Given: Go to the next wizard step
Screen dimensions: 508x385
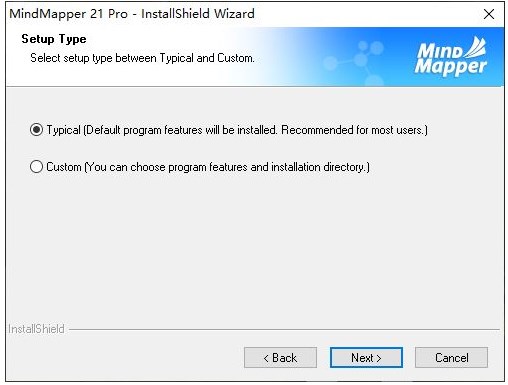Looking at the screenshot, I should (x=366, y=358).
